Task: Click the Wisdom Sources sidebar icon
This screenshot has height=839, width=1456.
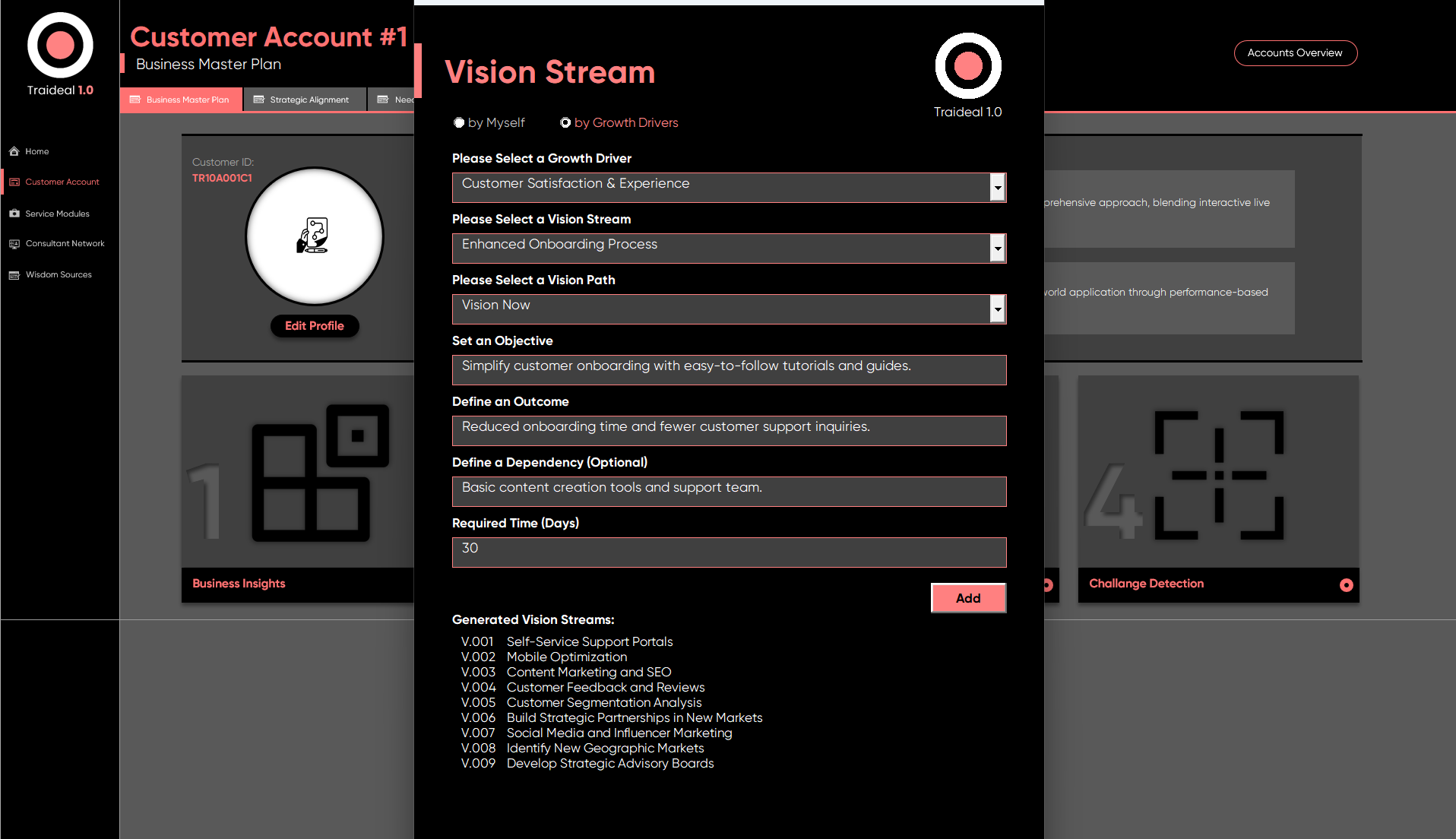Action: tap(14, 275)
